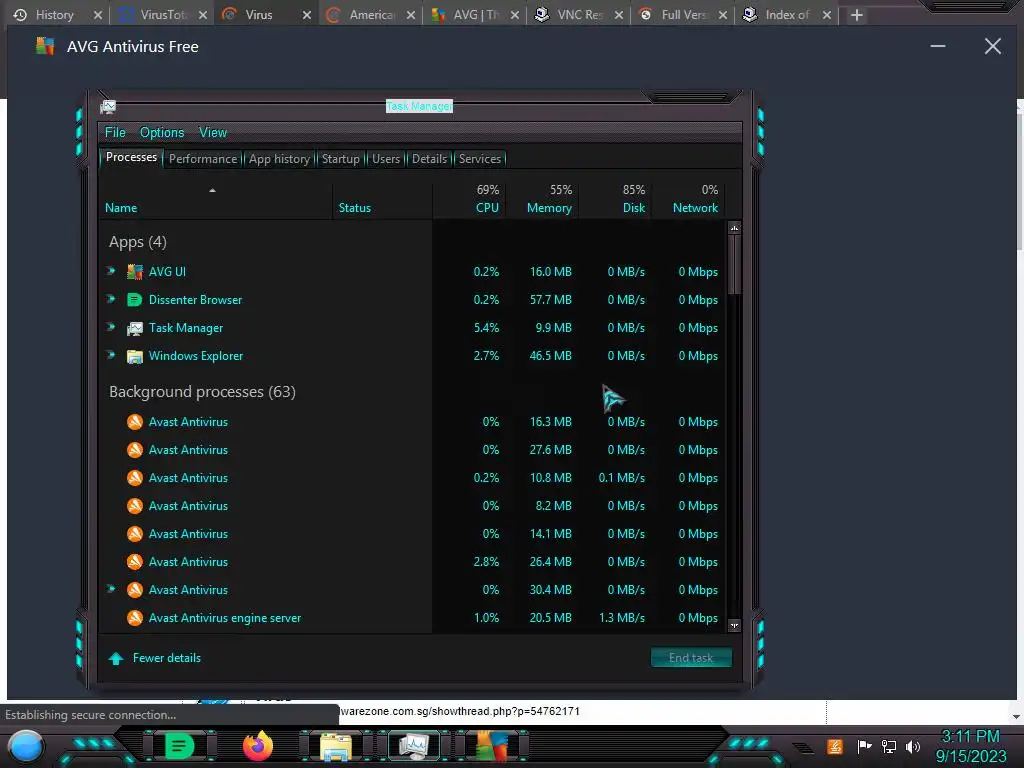
Task: Click the network tray icon
Action: click(x=889, y=746)
